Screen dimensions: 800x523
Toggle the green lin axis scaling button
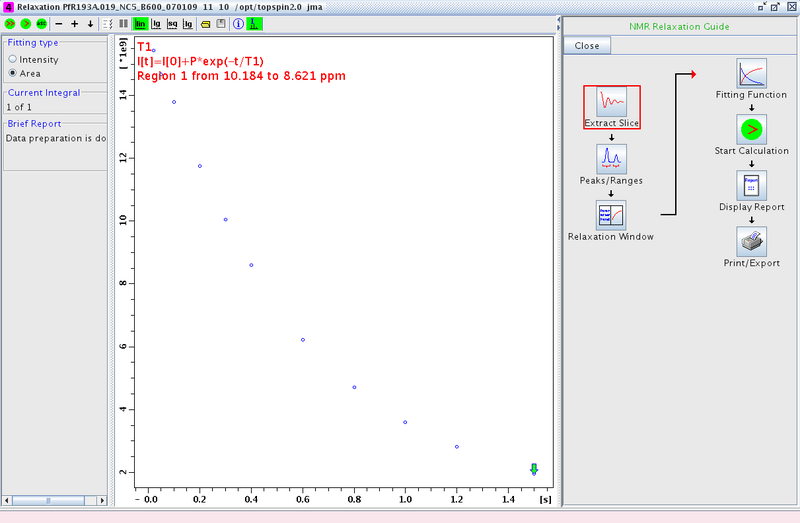140,23
